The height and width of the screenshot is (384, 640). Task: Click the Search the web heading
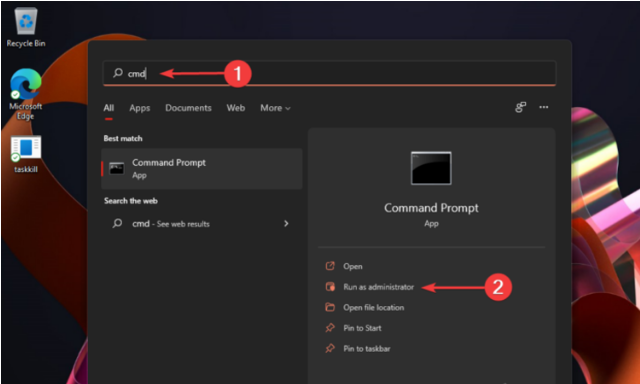[x=131, y=201]
